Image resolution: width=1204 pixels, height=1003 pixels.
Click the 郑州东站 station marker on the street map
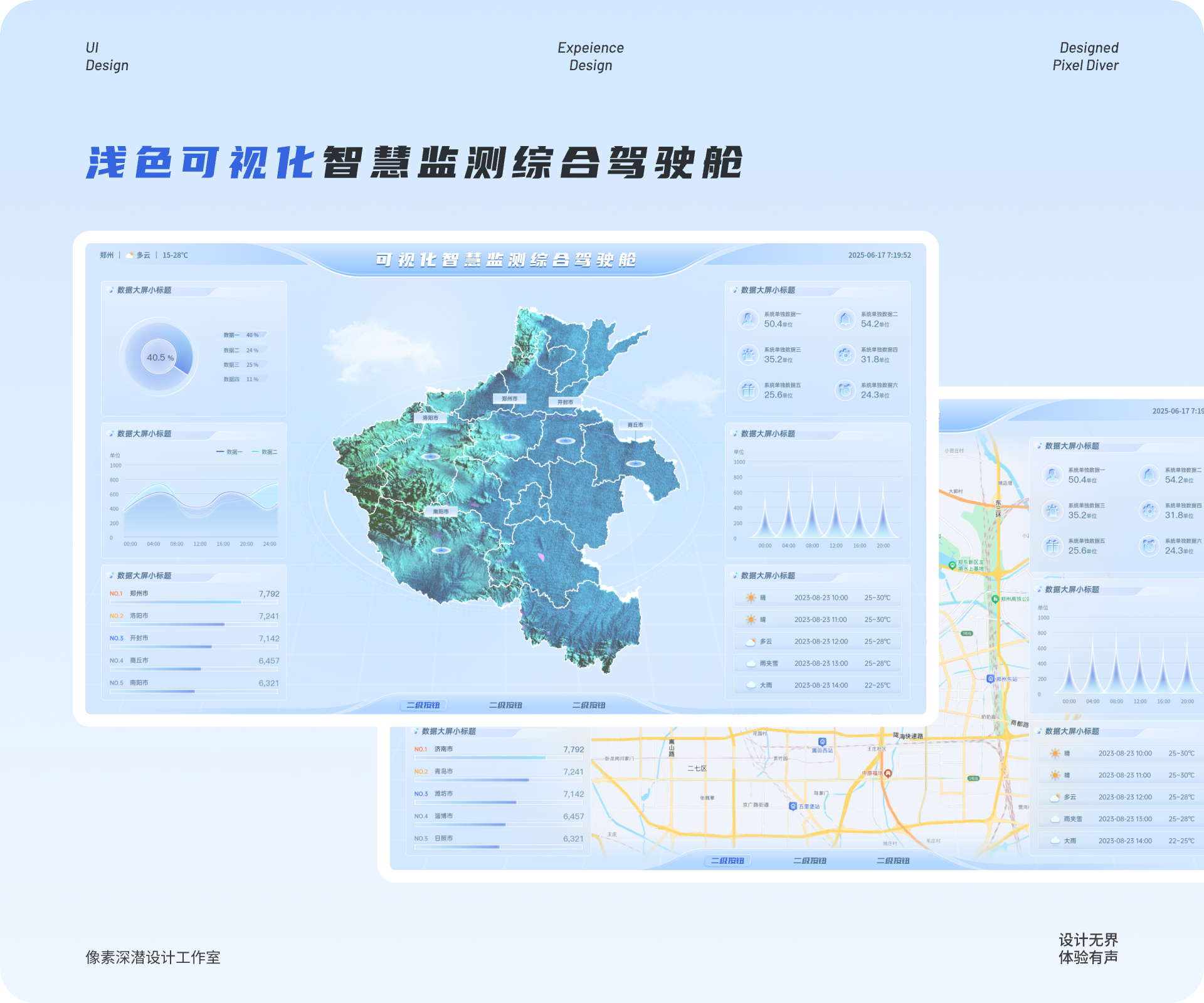[990, 679]
